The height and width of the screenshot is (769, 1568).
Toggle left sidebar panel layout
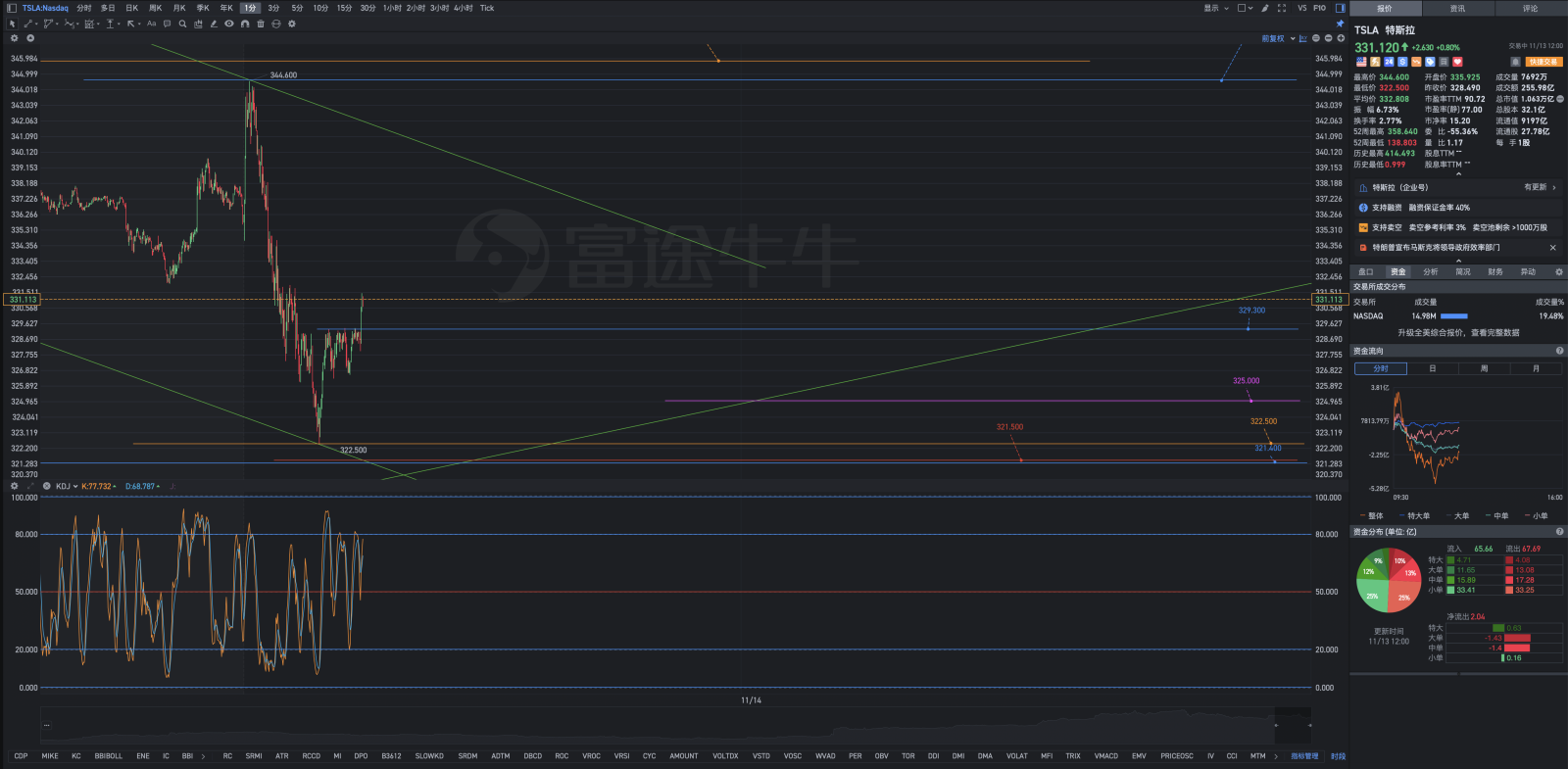12,8
